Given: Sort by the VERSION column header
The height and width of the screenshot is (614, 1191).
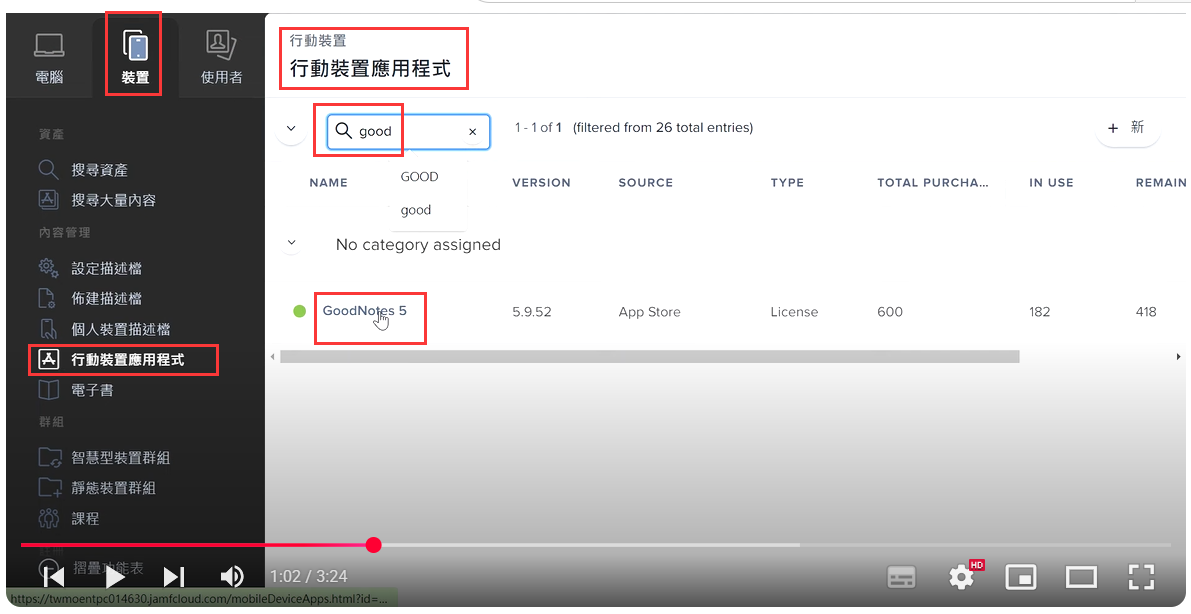Looking at the screenshot, I should click(542, 182).
